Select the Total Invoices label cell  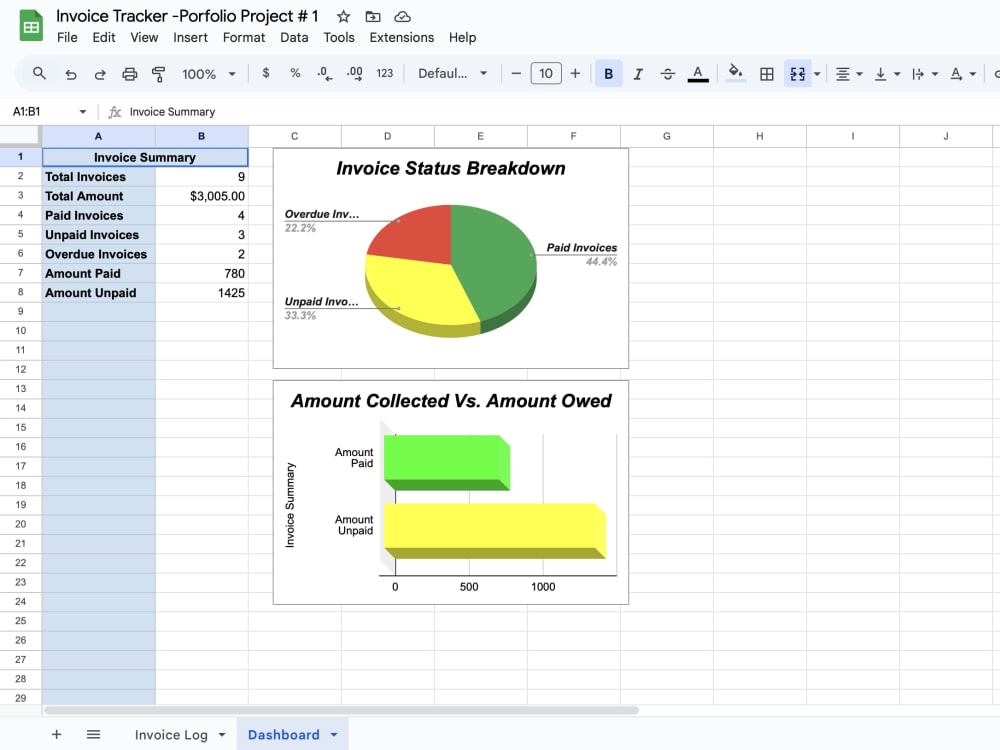(x=99, y=177)
